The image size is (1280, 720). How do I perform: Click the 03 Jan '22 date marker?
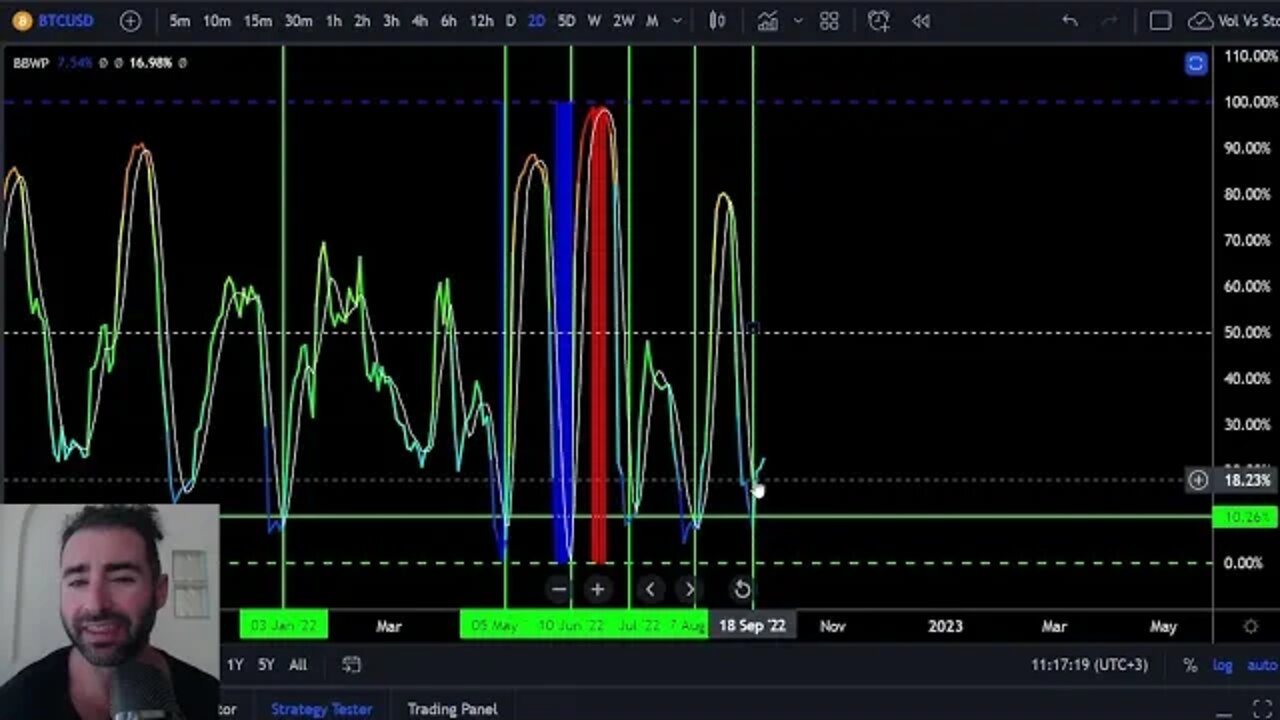point(284,626)
